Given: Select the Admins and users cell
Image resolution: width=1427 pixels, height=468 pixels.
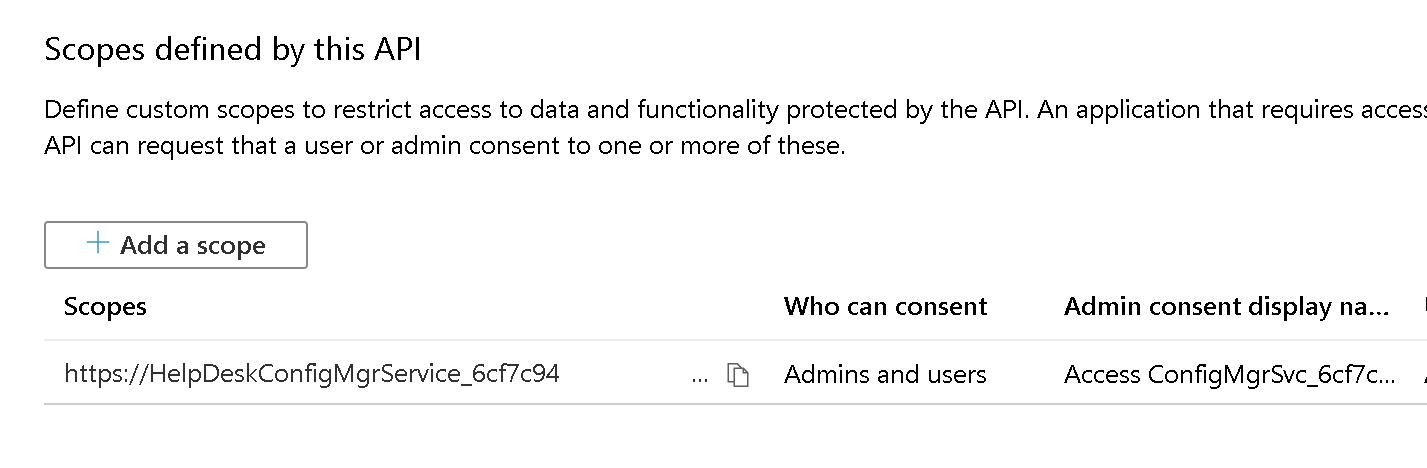Looking at the screenshot, I should [885, 374].
